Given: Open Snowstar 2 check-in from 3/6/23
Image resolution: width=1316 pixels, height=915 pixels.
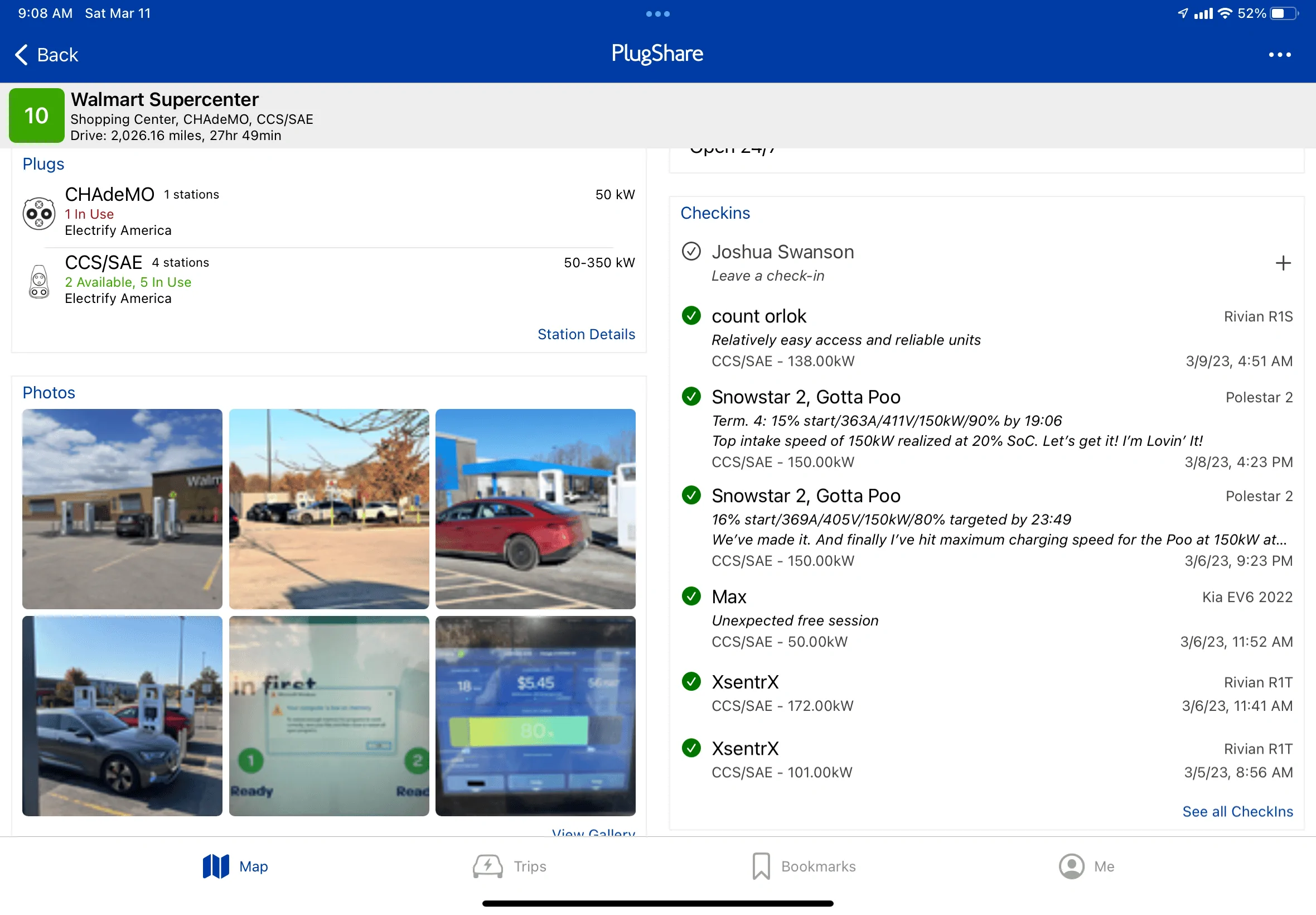Looking at the screenshot, I should tap(986, 527).
